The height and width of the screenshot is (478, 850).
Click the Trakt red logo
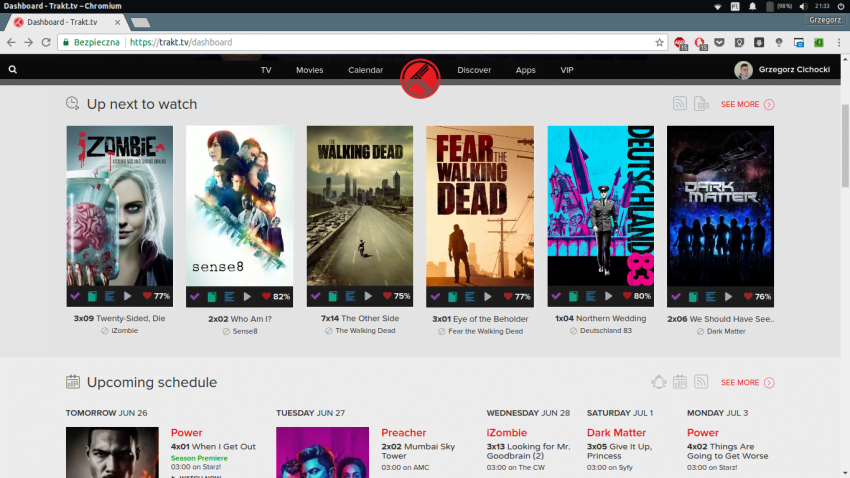(x=420, y=79)
